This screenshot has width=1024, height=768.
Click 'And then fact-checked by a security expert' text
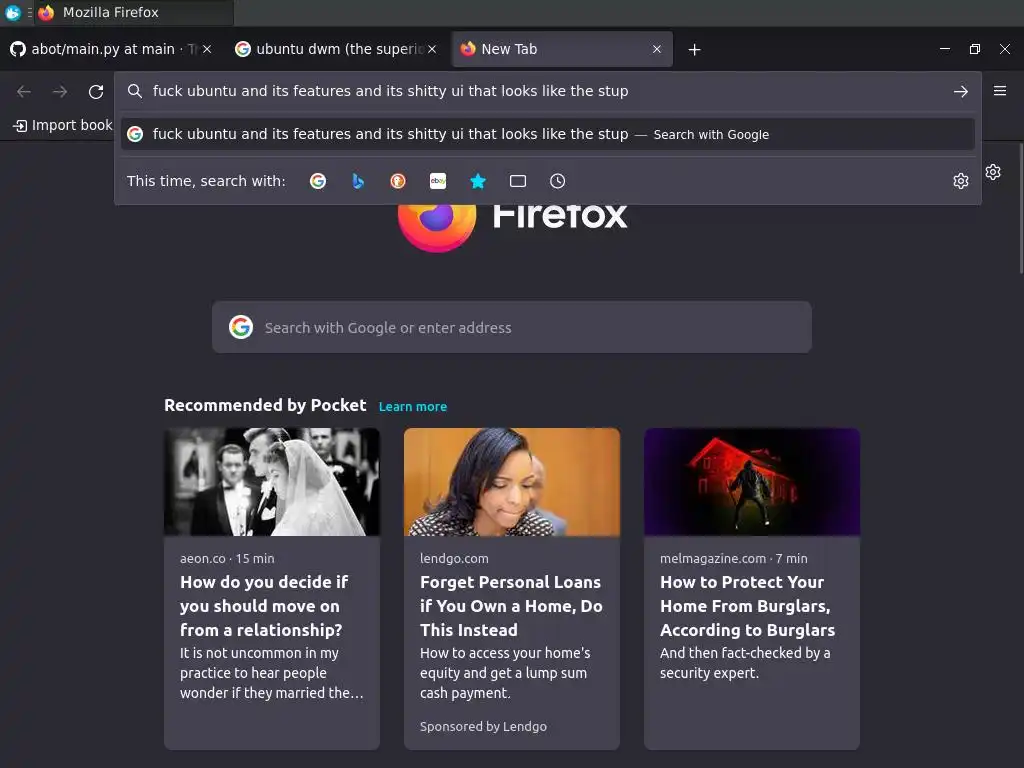(745, 663)
